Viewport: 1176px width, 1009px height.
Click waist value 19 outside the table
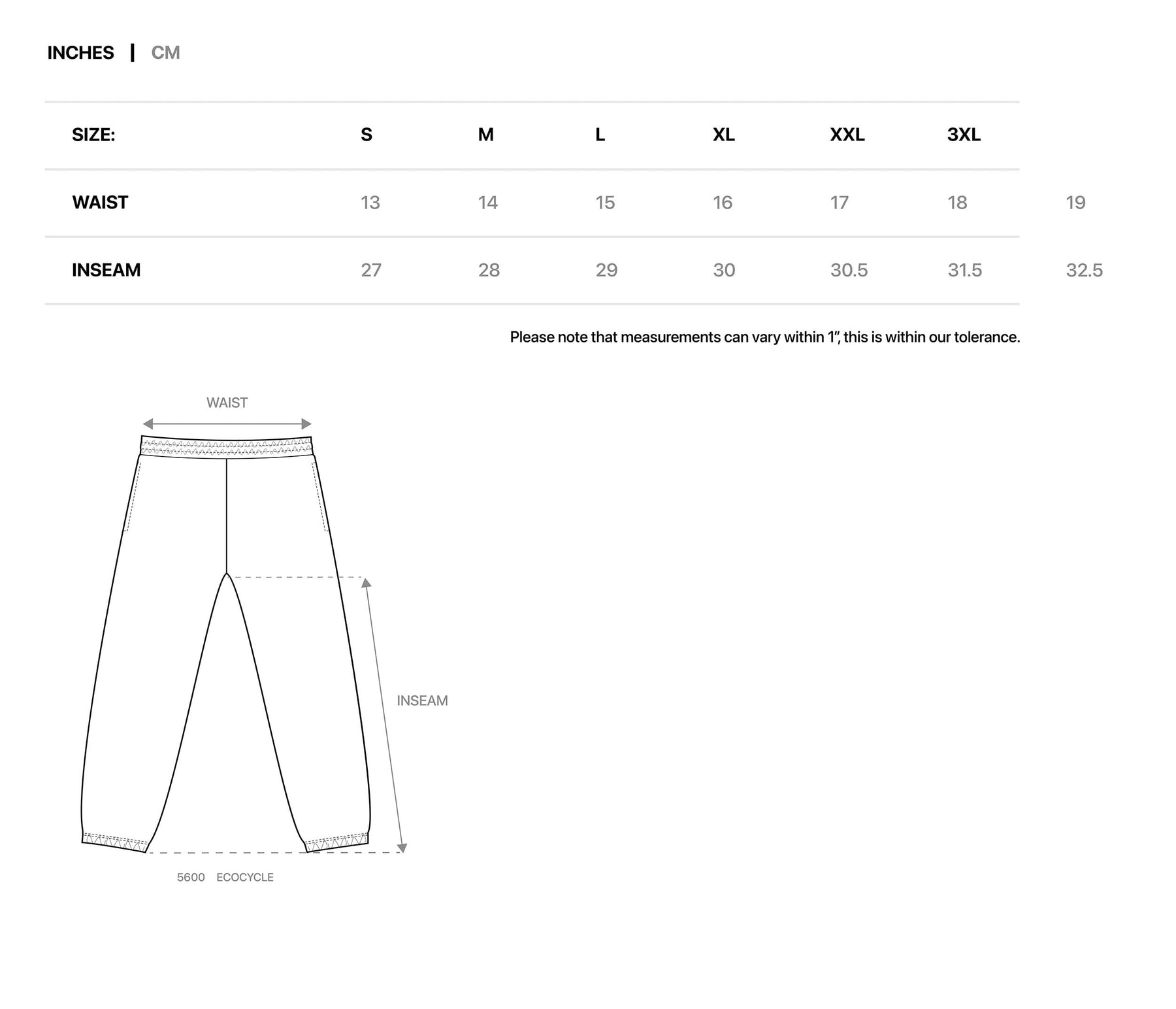1075,203
